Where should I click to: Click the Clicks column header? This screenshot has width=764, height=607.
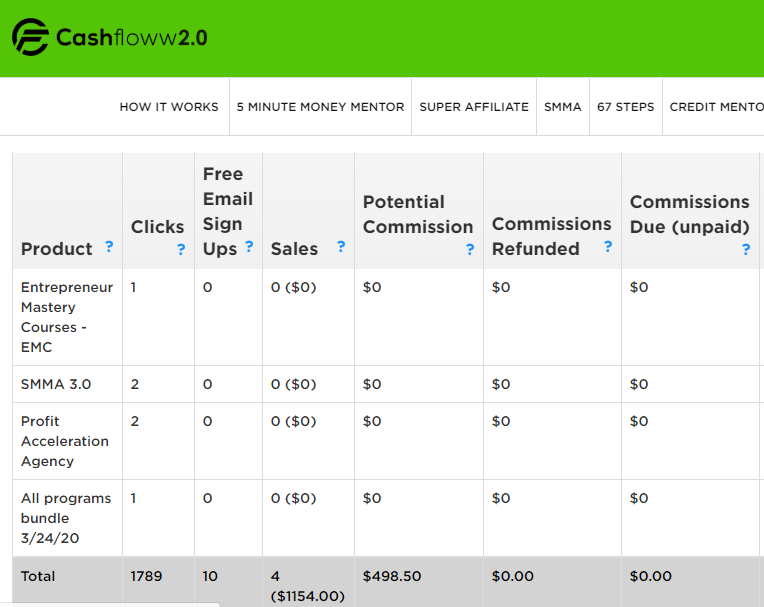click(x=157, y=227)
